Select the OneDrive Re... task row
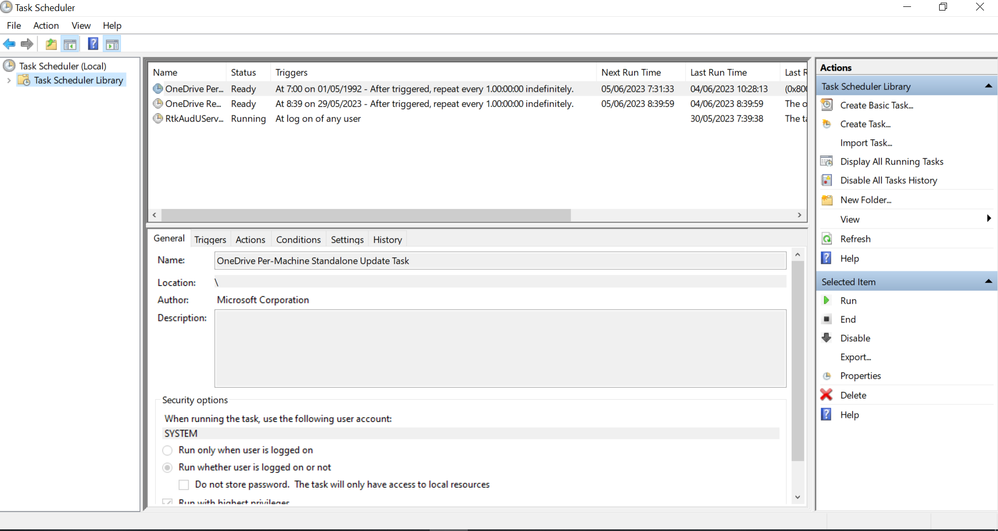The height and width of the screenshot is (531, 998). pos(478,104)
